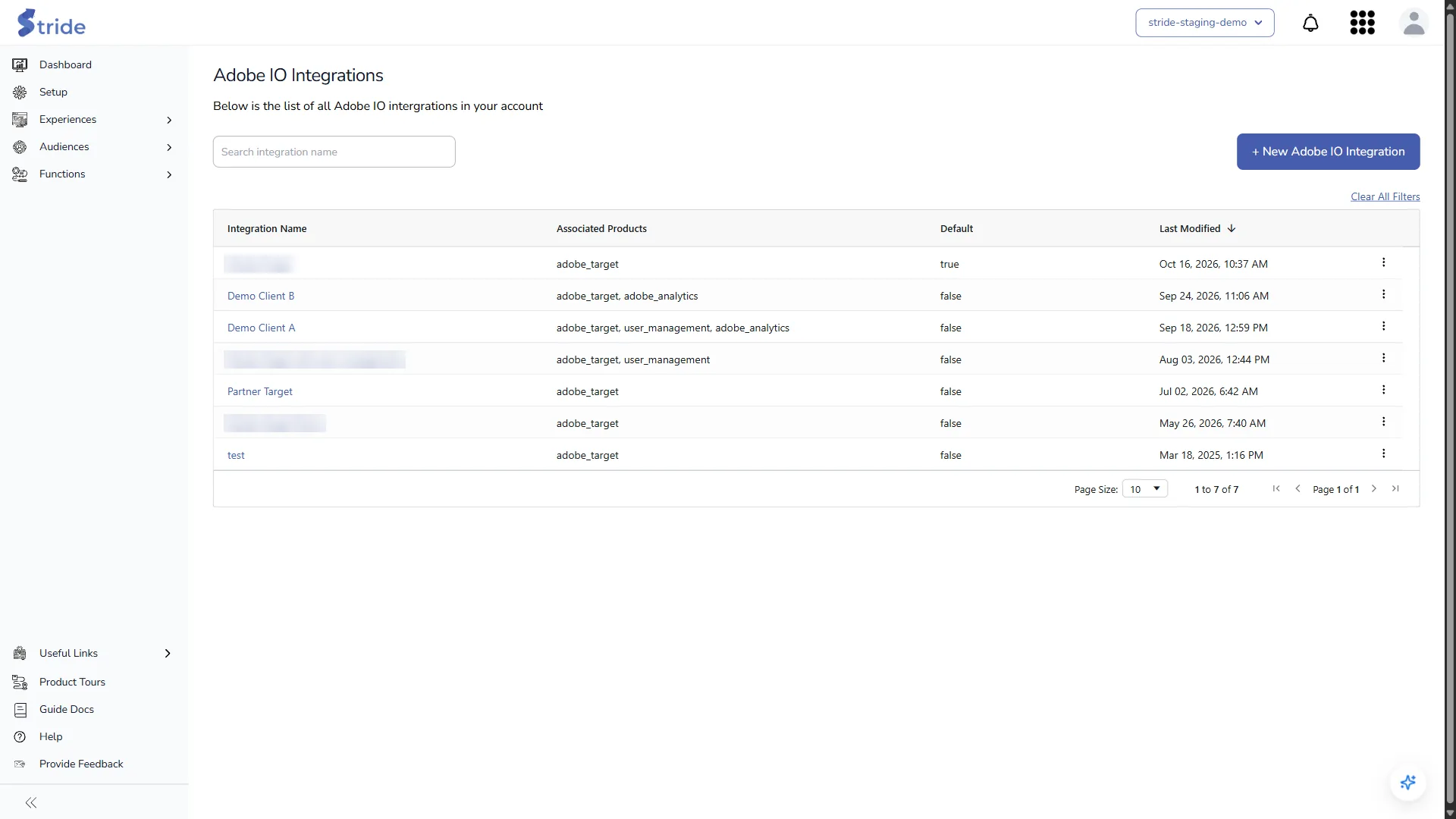This screenshot has height=819, width=1456.
Task: Open the stride-staging-demo account dropdown
Action: pos(1204,23)
